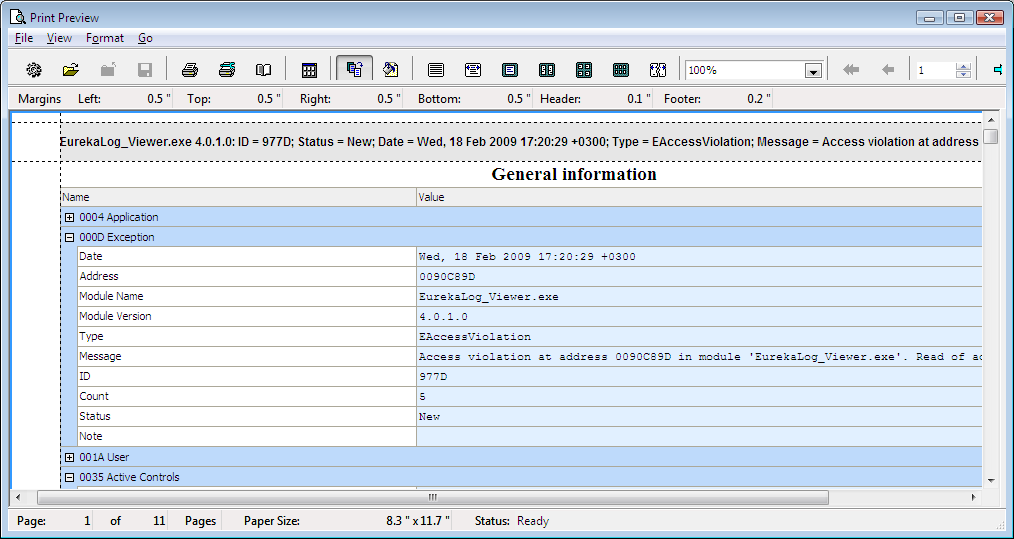Click the vertical scrollbar down arrow

click(990, 479)
